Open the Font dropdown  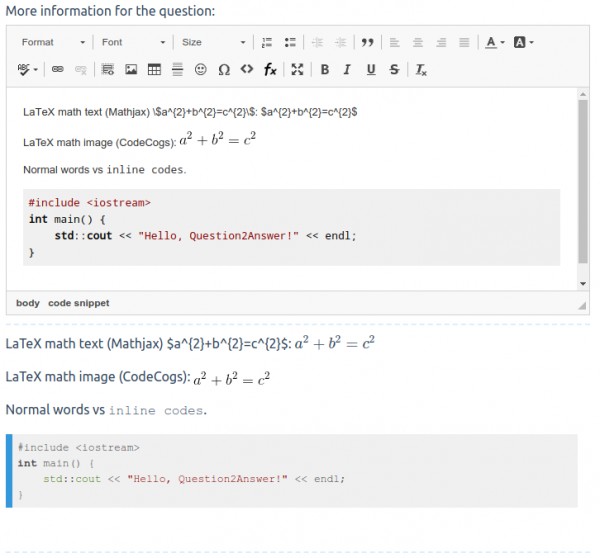[x=133, y=42]
